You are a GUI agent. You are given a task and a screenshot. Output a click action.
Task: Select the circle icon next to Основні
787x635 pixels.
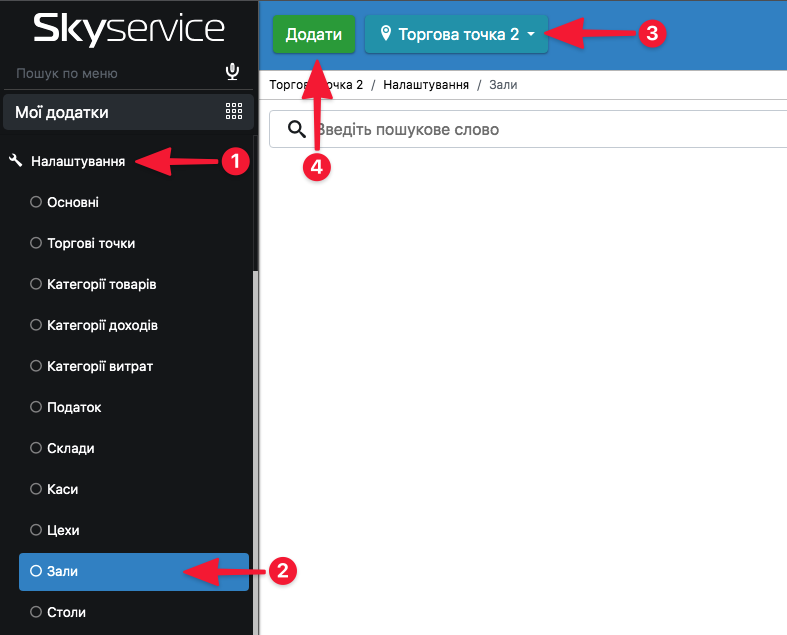[36, 202]
